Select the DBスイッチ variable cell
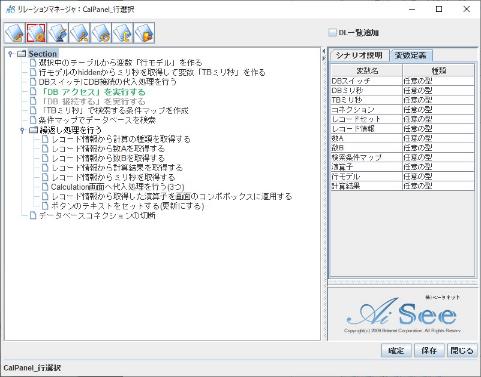 pyautogui.click(x=367, y=81)
